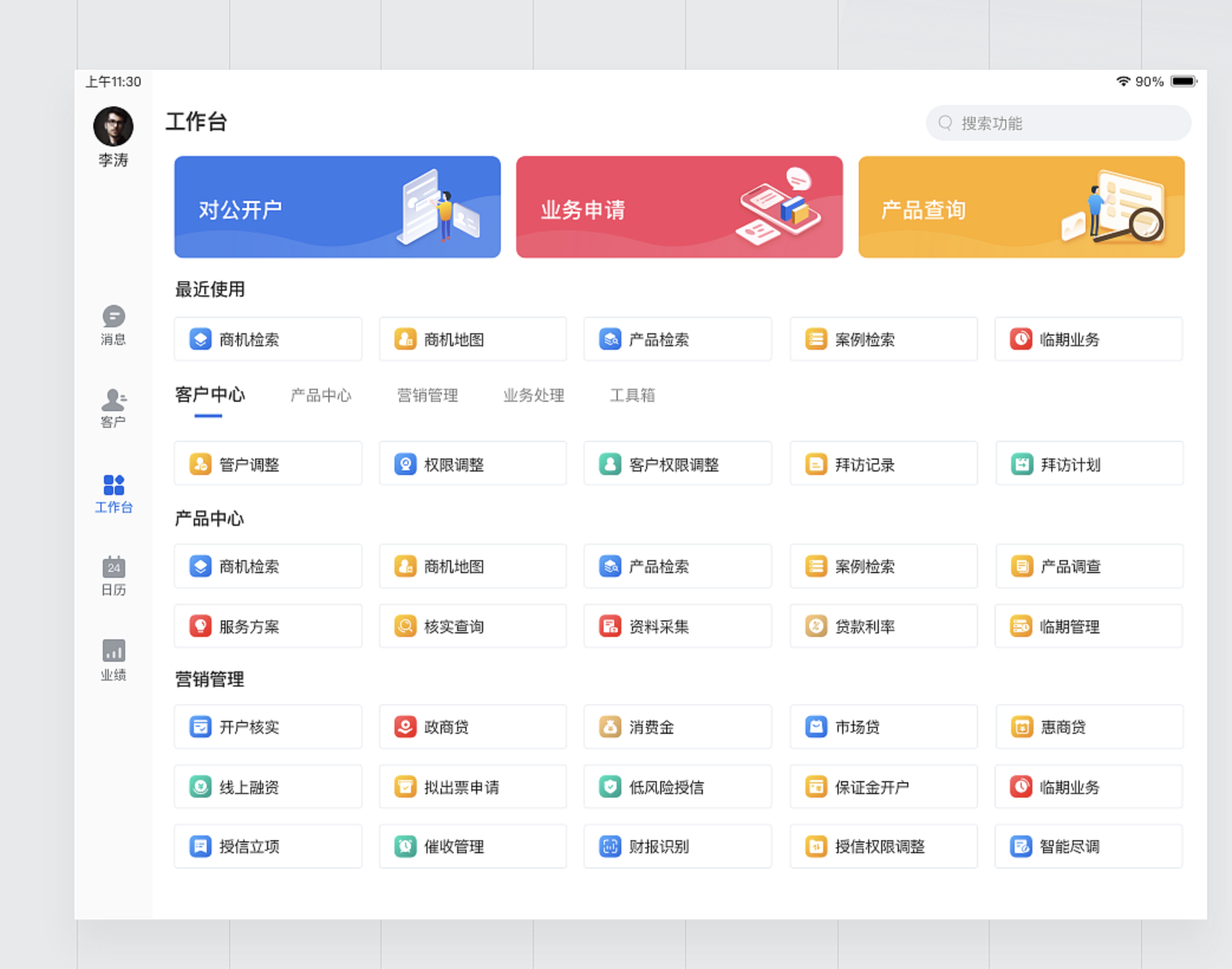
Task: Open the 对公开户 blue banner card
Action: pos(337,207)
